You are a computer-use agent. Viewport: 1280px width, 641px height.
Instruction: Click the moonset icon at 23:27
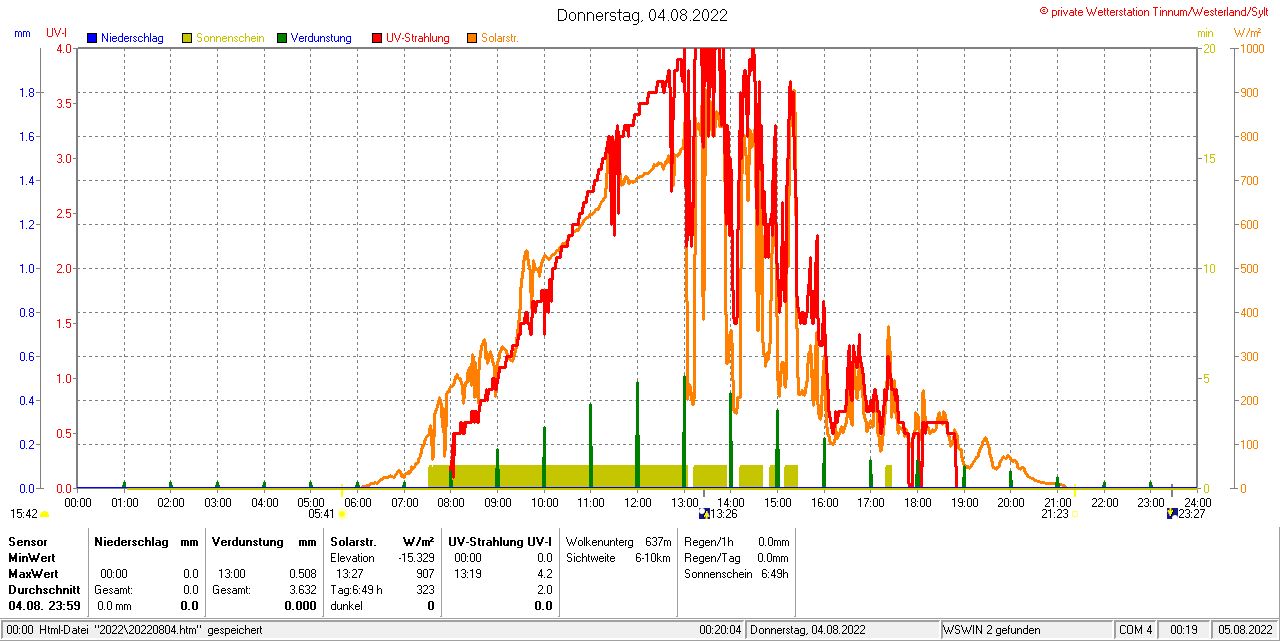[x=1172, y=514]
